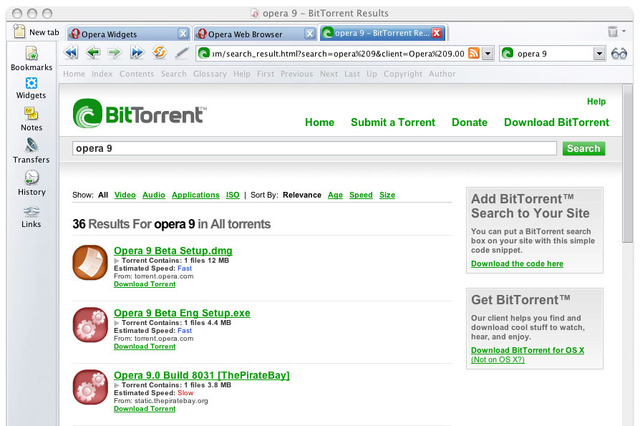This screenshot has width=640, height=426.
Task: Click the BitTorrent site Home link
Action: point(320,122)
